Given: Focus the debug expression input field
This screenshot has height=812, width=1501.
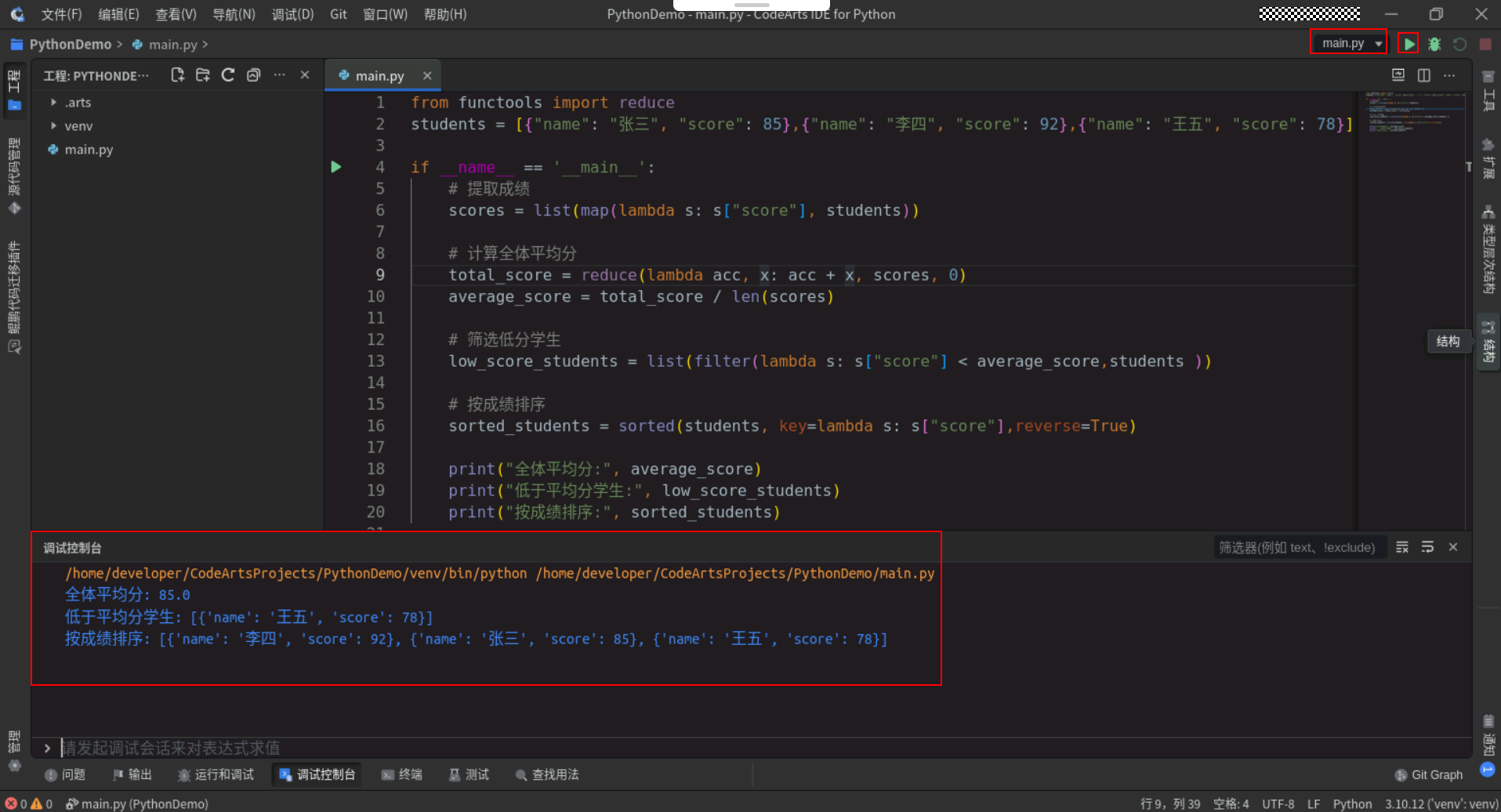Looking at the screenshot, I should 764,748.
